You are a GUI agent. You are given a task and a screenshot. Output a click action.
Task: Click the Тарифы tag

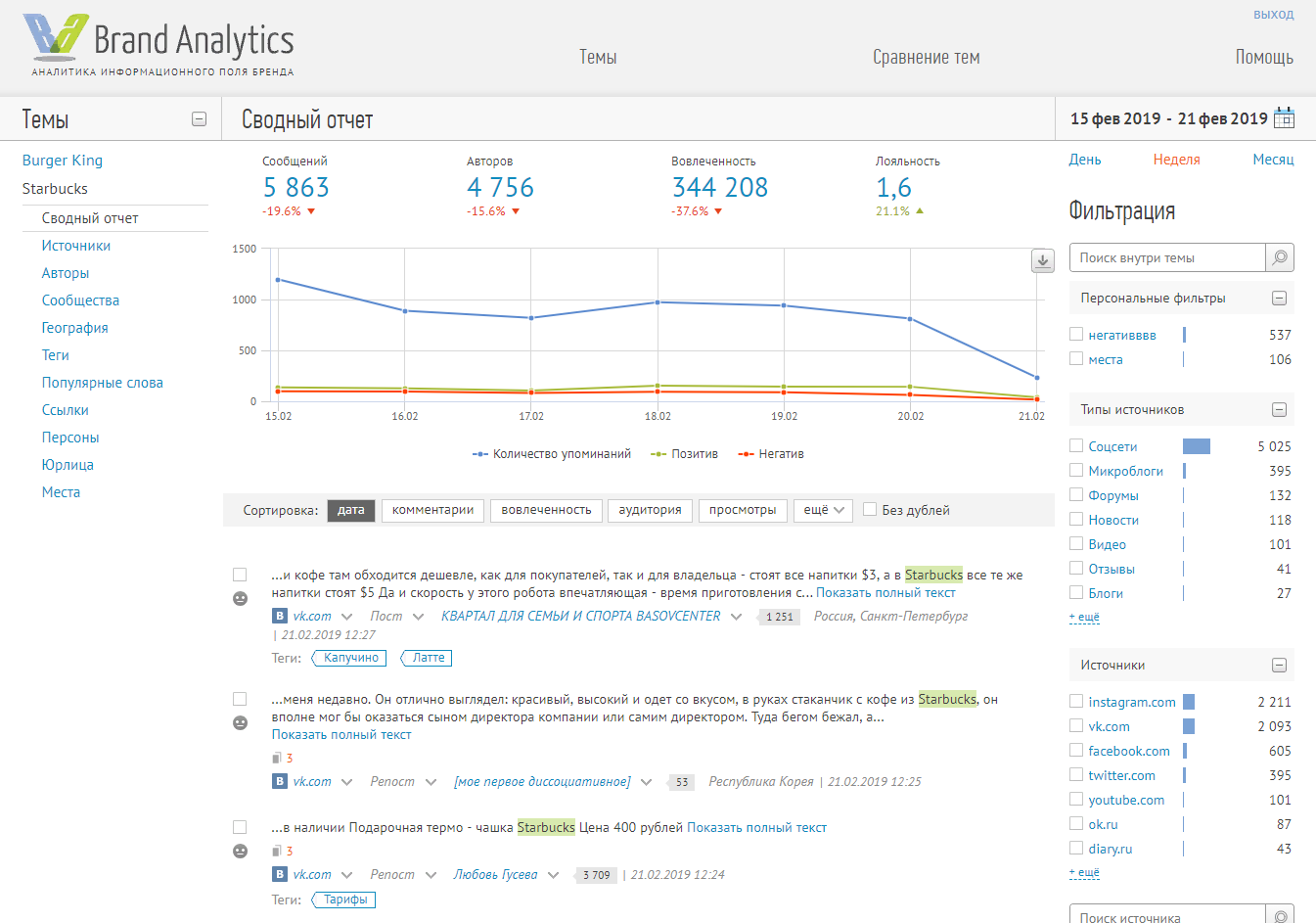point(344,900)
